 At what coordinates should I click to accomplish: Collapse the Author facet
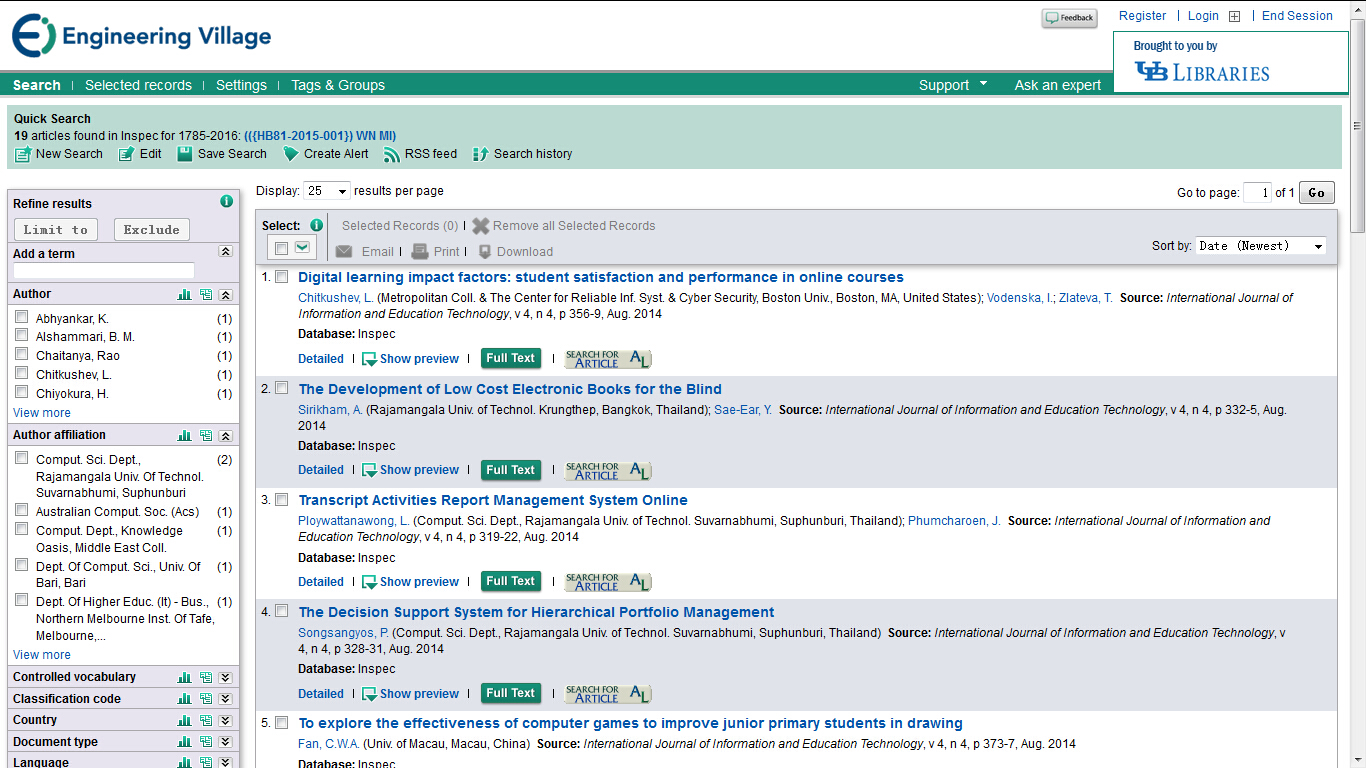[x=226, y=295]
